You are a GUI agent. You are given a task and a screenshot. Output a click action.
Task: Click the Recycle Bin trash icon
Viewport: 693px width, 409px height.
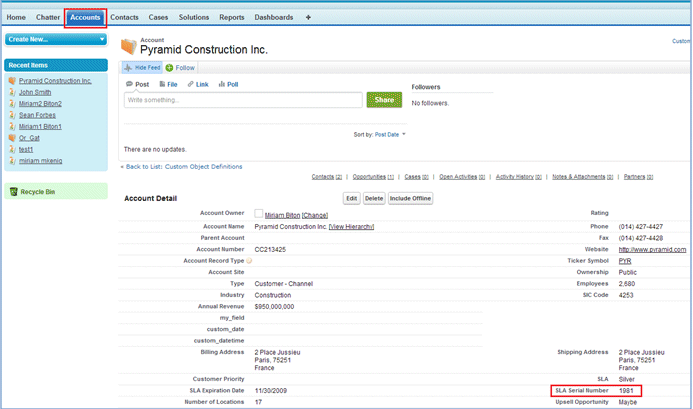(14, 191)
